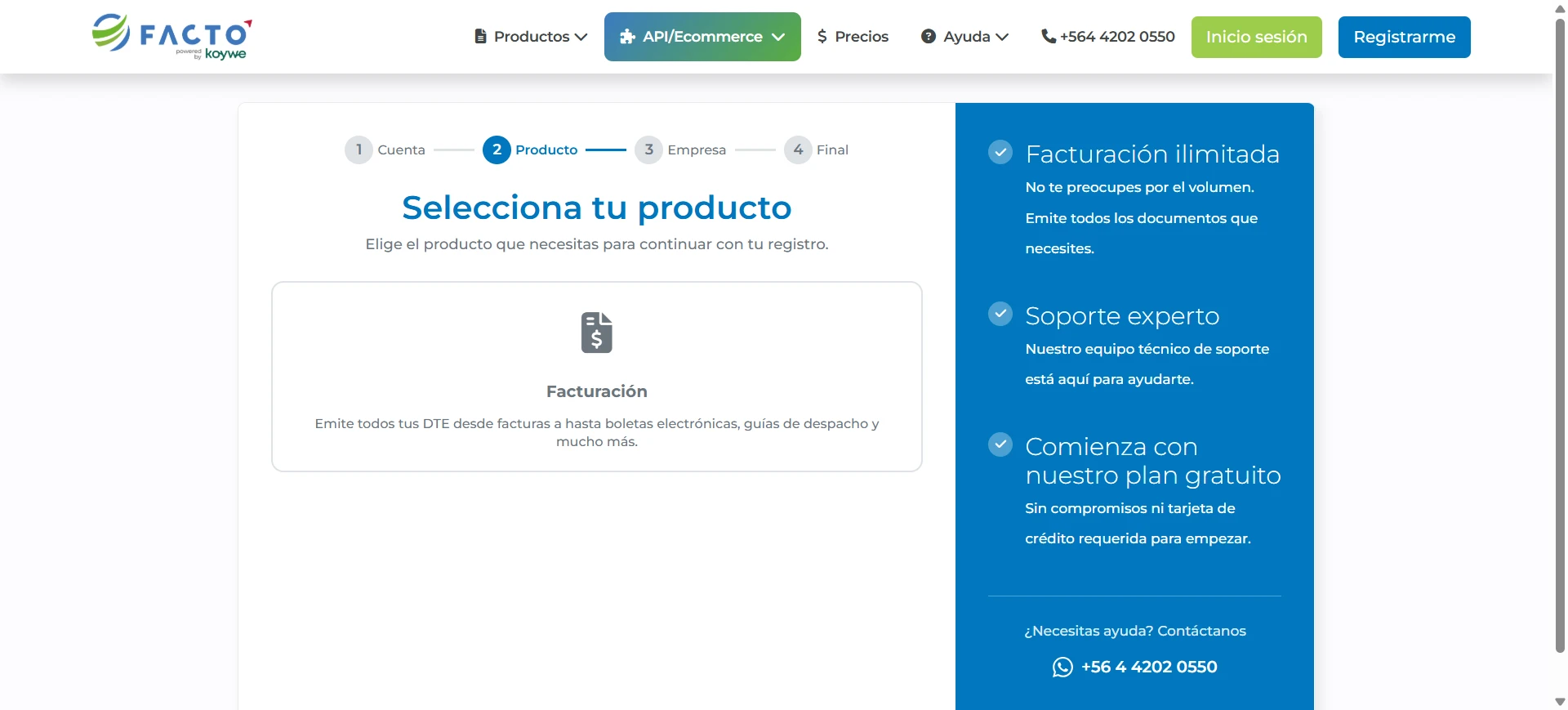The height and width of the screenshot is (710, 1568).
Task: Click 'Emite todos tus DTE' description text
Action: pyautogui.click(x=597, y=432)
